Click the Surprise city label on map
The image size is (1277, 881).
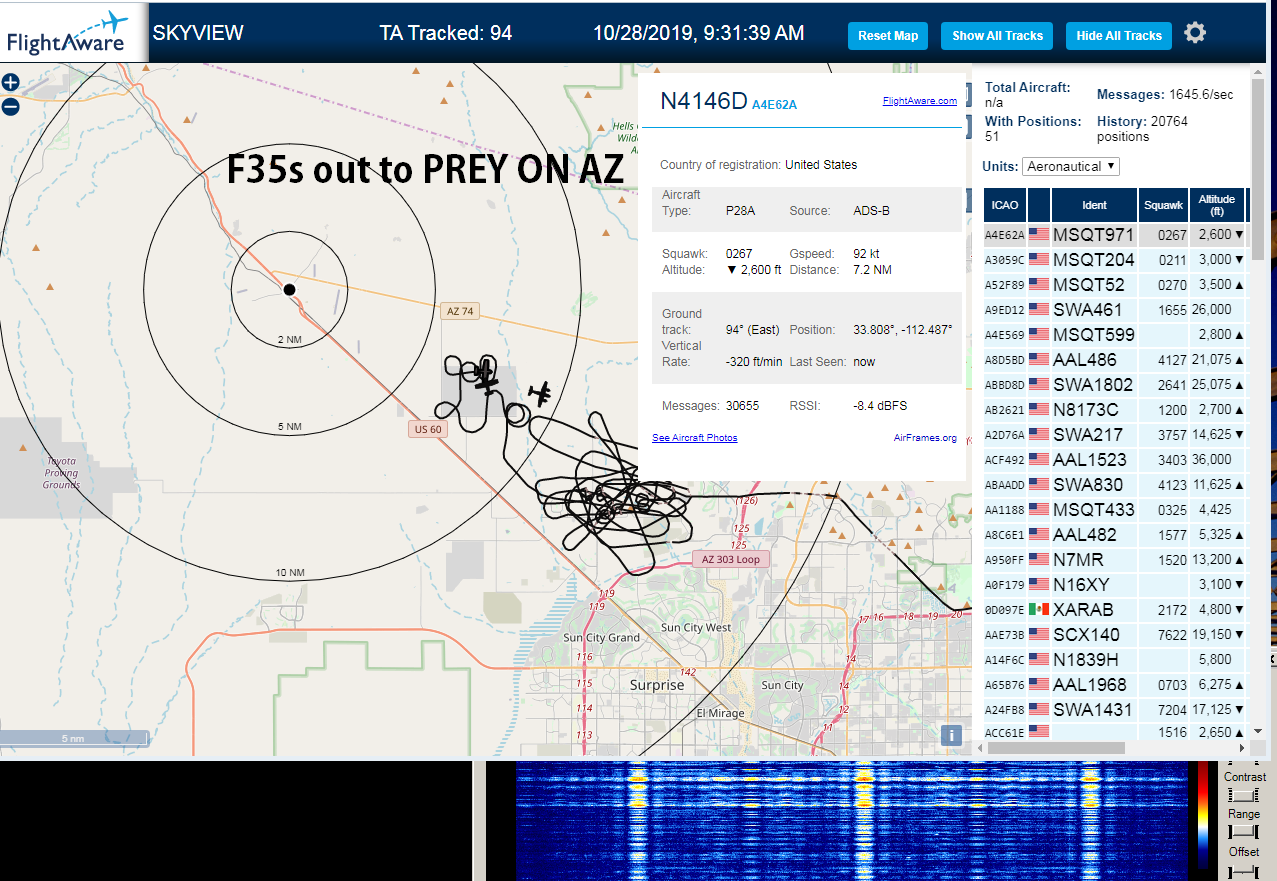point(657,685)
